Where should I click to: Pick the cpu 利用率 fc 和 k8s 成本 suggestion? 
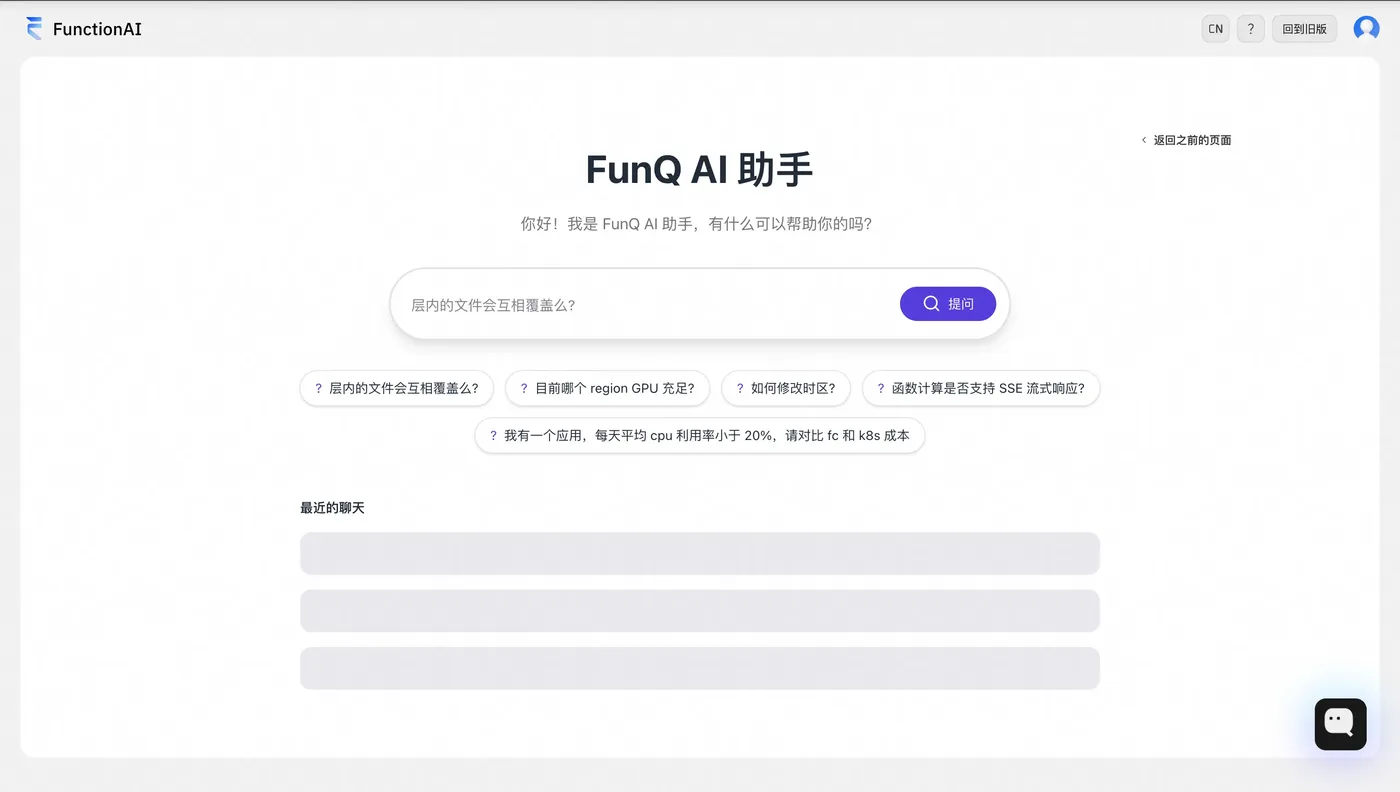click(700, 436)
